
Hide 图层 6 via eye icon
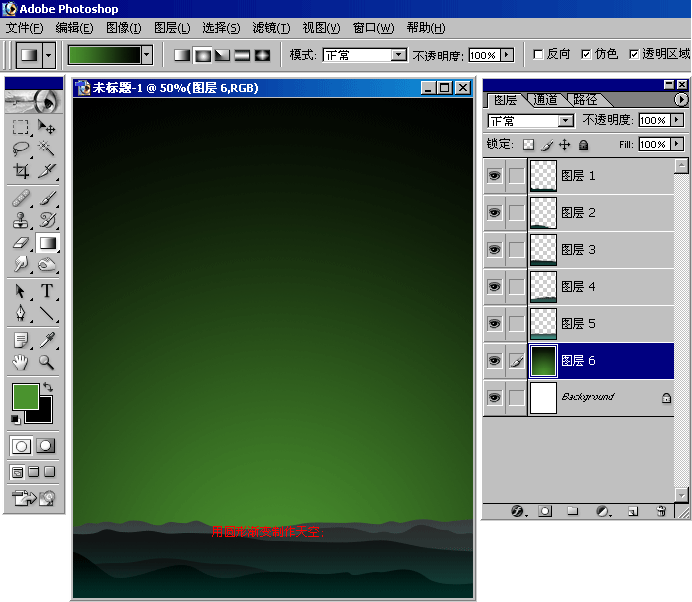click(494, 361)
